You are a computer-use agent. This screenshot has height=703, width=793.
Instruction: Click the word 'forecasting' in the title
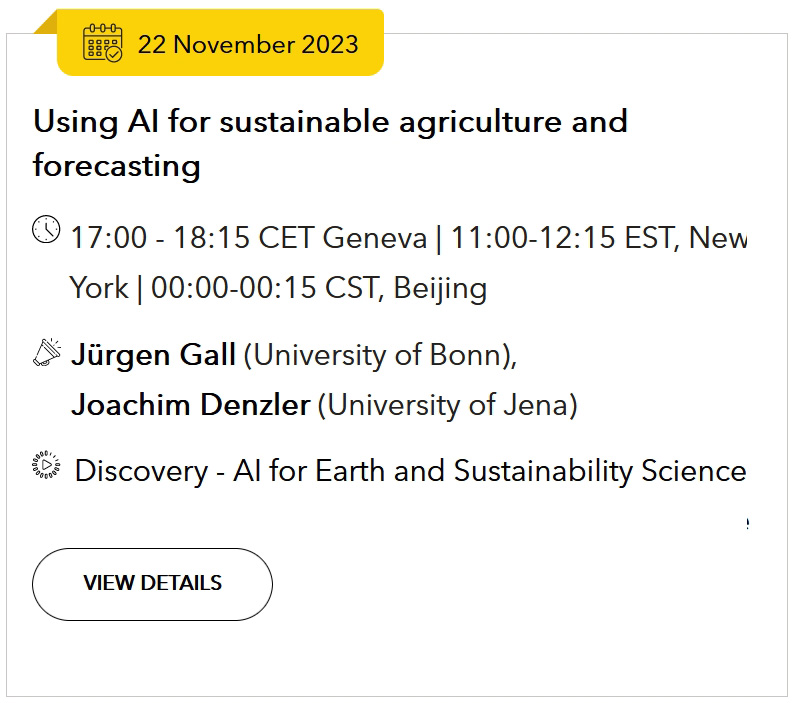pyautogui.click(x=117, y=166)
